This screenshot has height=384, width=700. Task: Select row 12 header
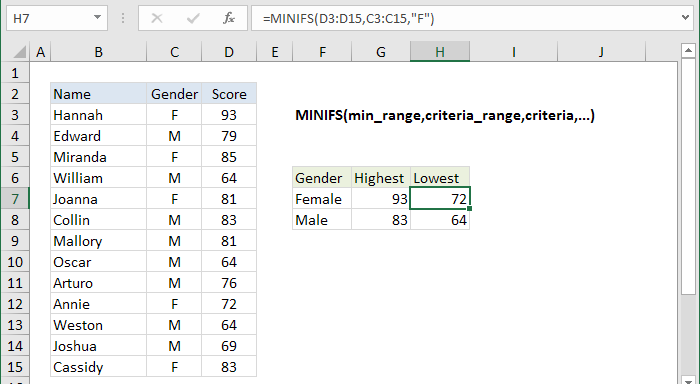tap(15, 304)
